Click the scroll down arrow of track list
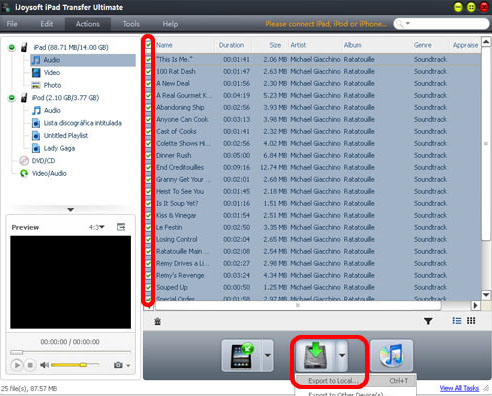This screenshot has width=492, height=396. (x=486, y=295)
